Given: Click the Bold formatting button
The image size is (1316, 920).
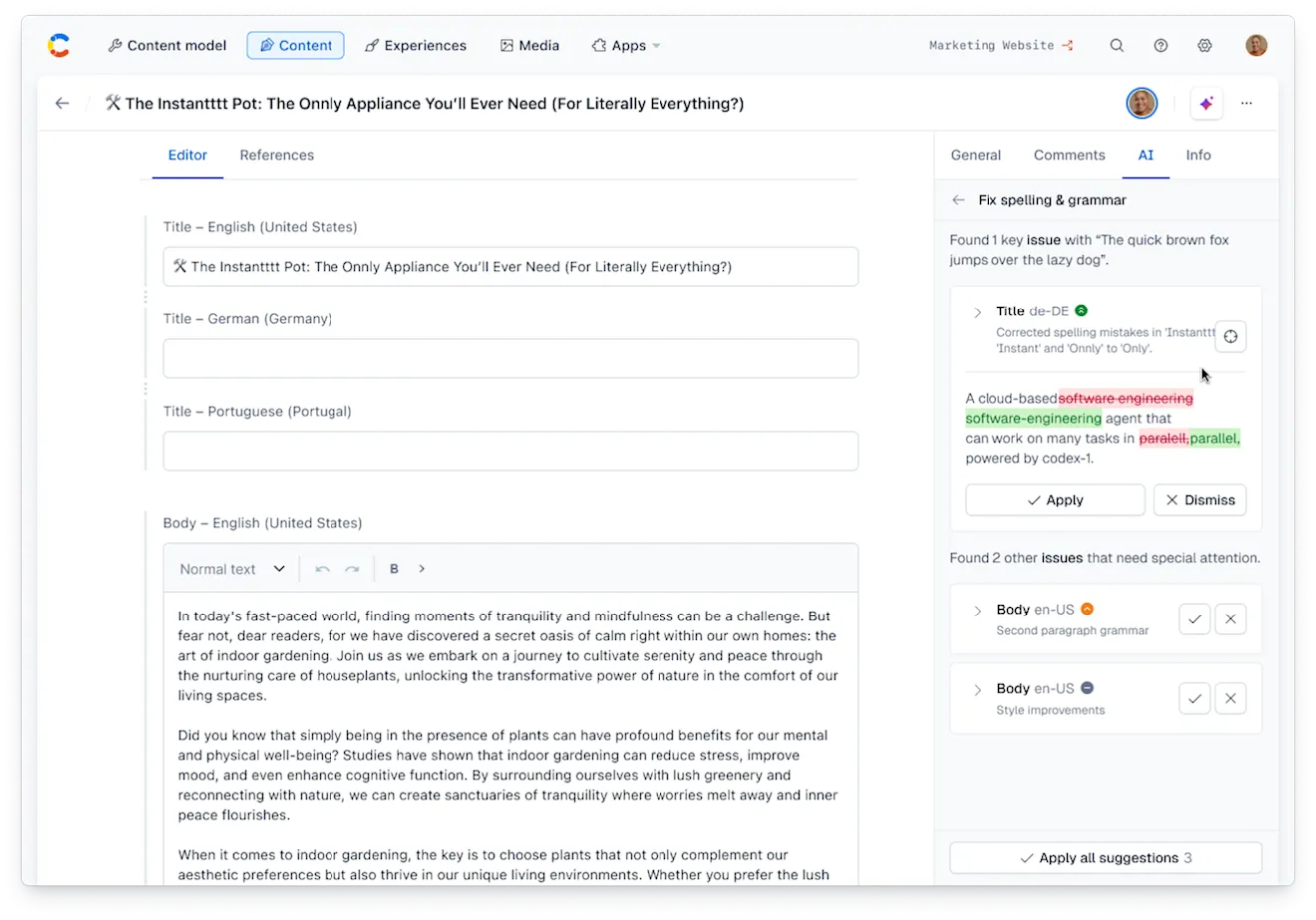Looking at the screenshot, I should [394, 569].
